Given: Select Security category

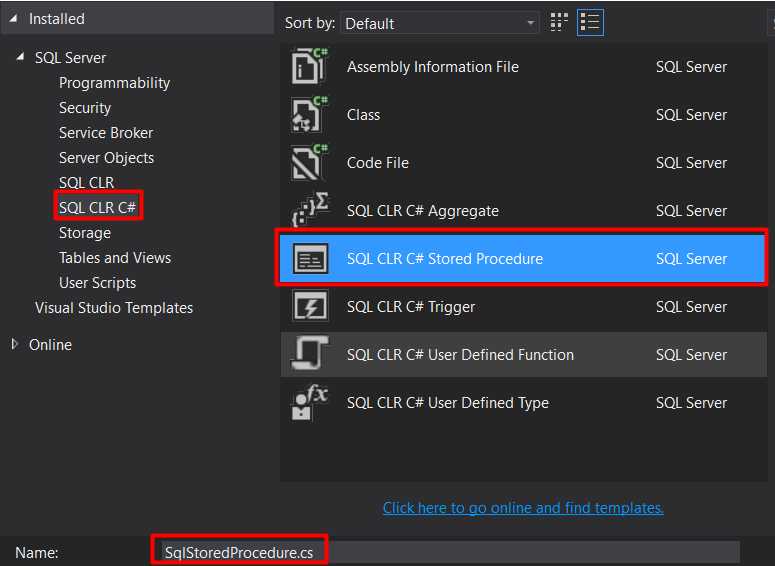Looking at the screenshot, I should click(85, 108).
